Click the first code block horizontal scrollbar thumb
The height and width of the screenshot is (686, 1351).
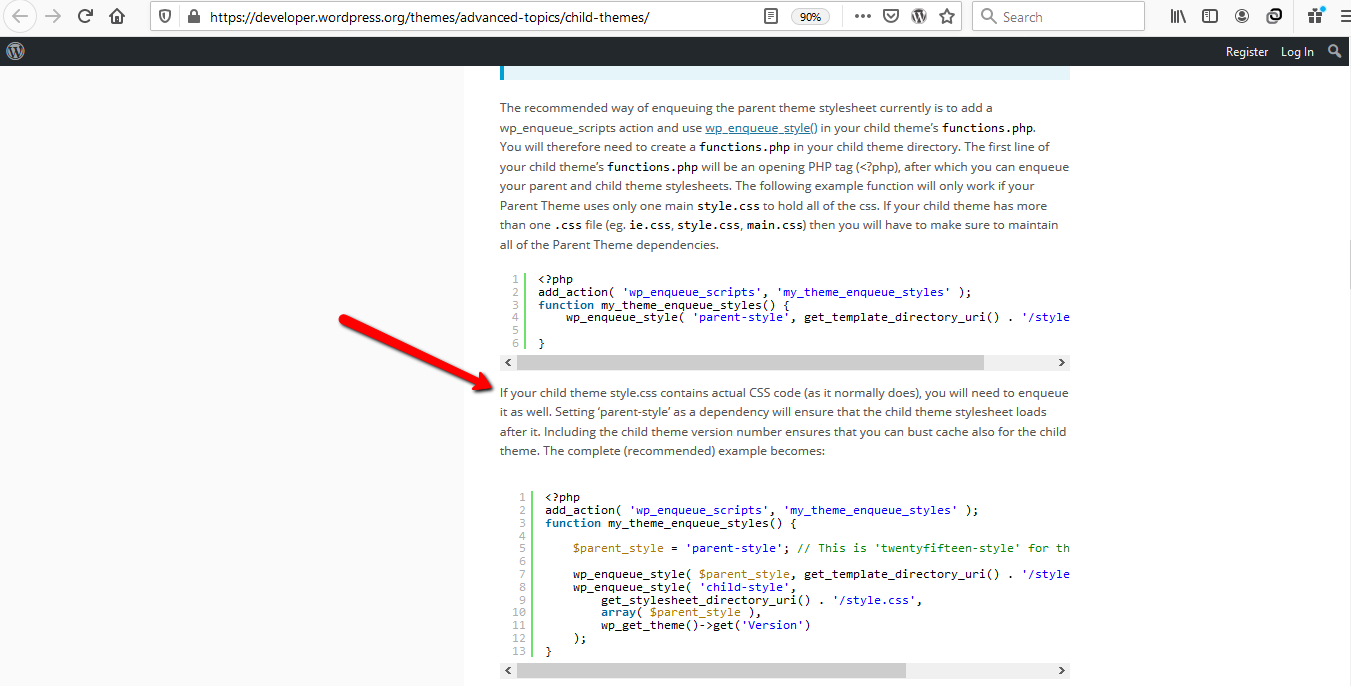(x=750, y=363)
